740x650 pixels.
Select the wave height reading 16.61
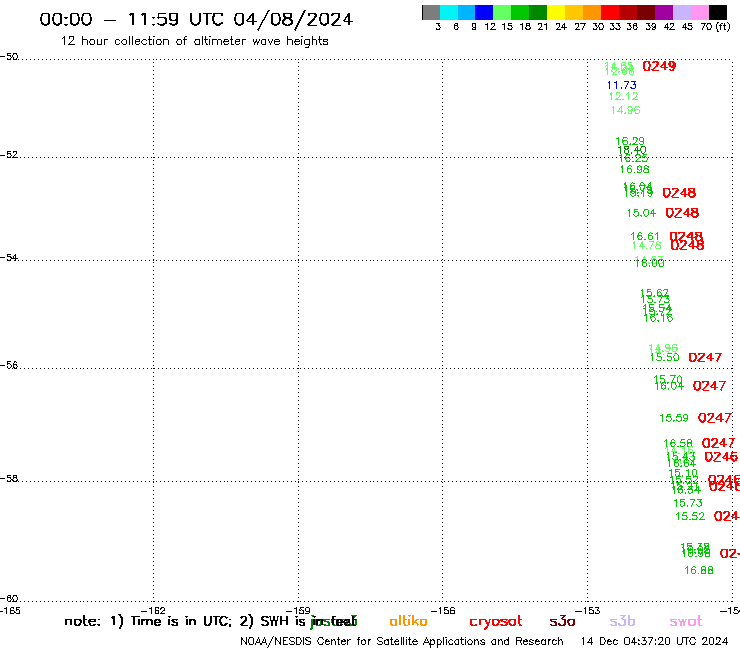[645, 236]
